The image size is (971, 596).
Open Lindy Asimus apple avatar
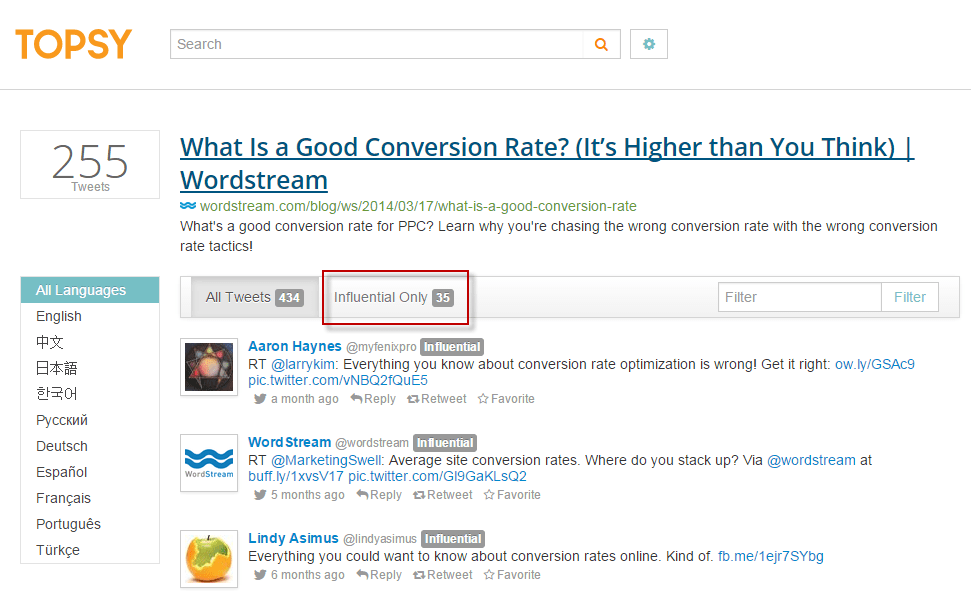[209, 559]
